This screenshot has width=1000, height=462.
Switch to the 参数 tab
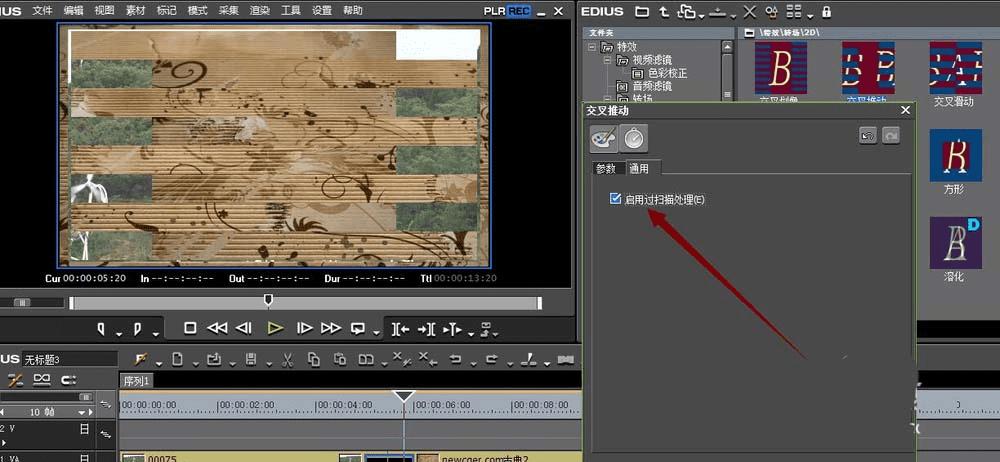tap(605, 168)
